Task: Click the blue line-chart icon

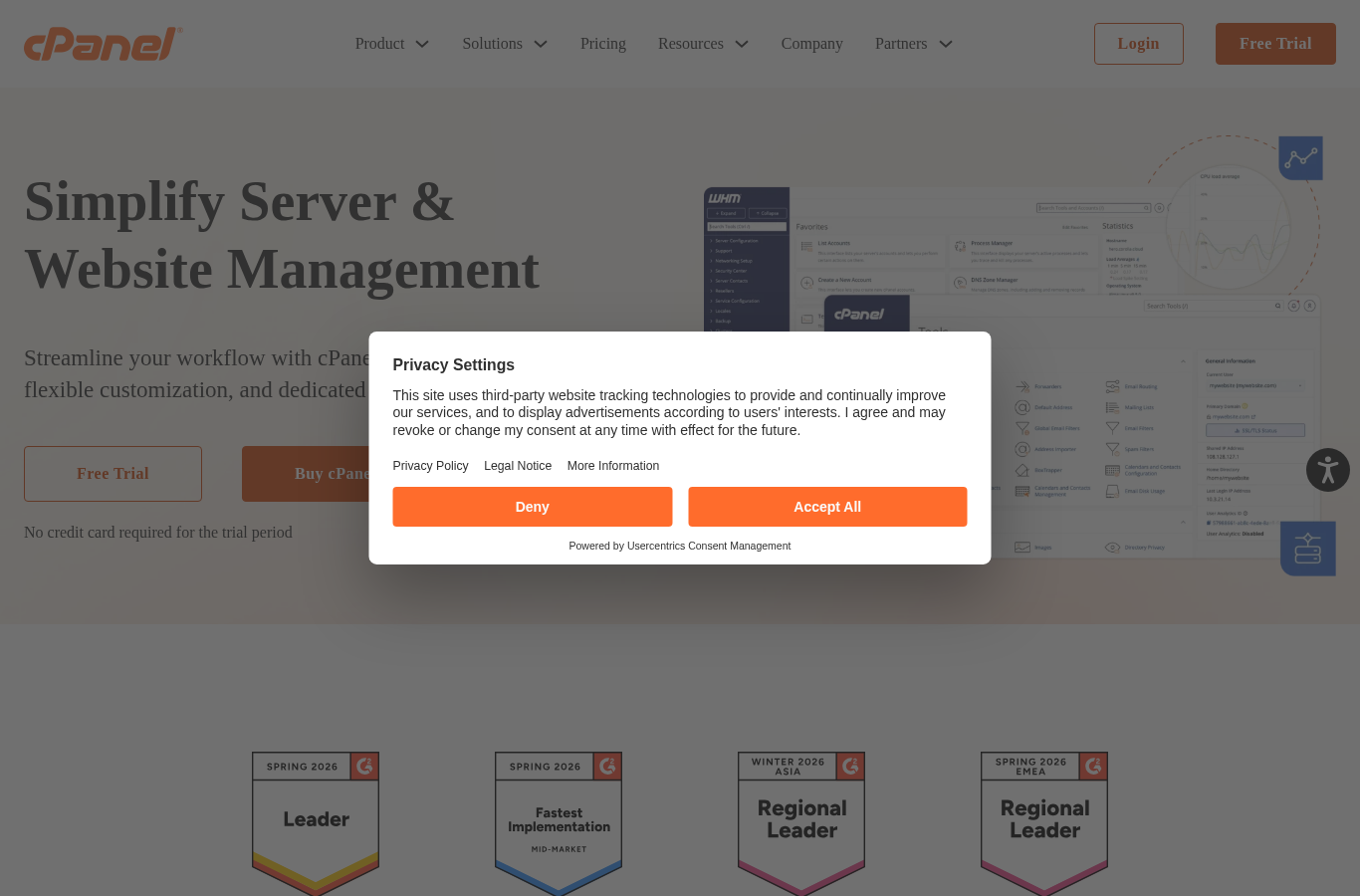Action: tap(1300, 158)
